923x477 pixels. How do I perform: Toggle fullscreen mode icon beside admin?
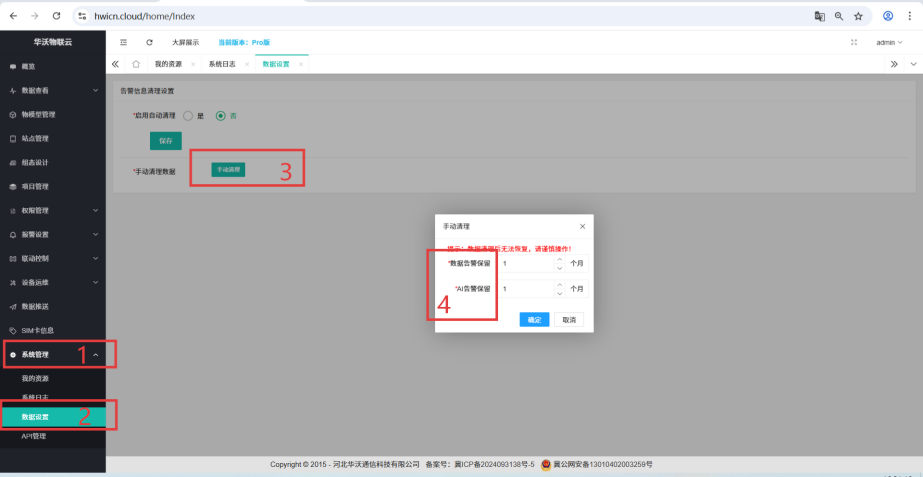853,42
